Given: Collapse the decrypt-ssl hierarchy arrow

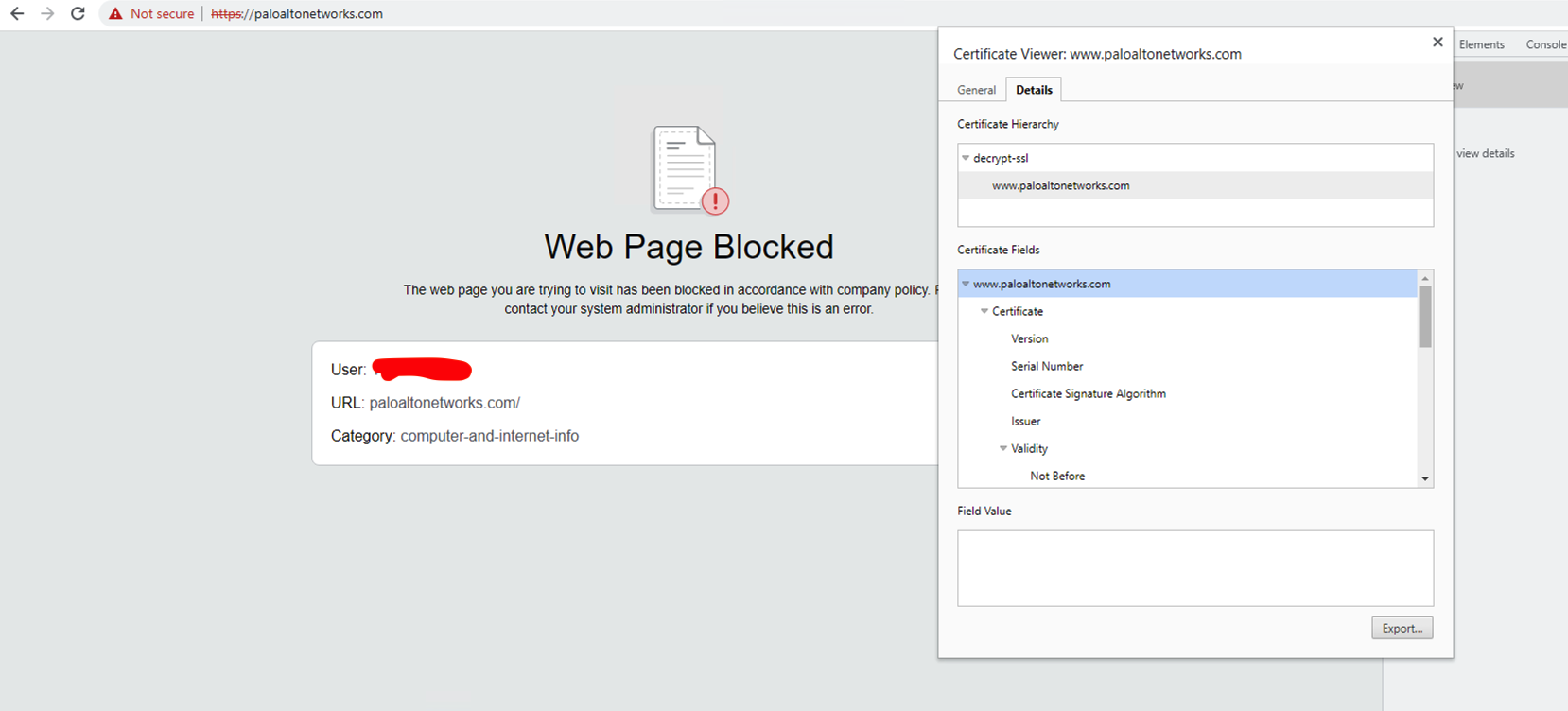Looking at the screenshot, I should tap(966, 158).
